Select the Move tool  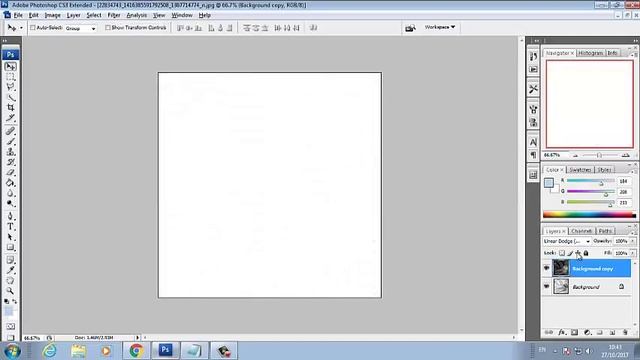[x=11, y=66]
